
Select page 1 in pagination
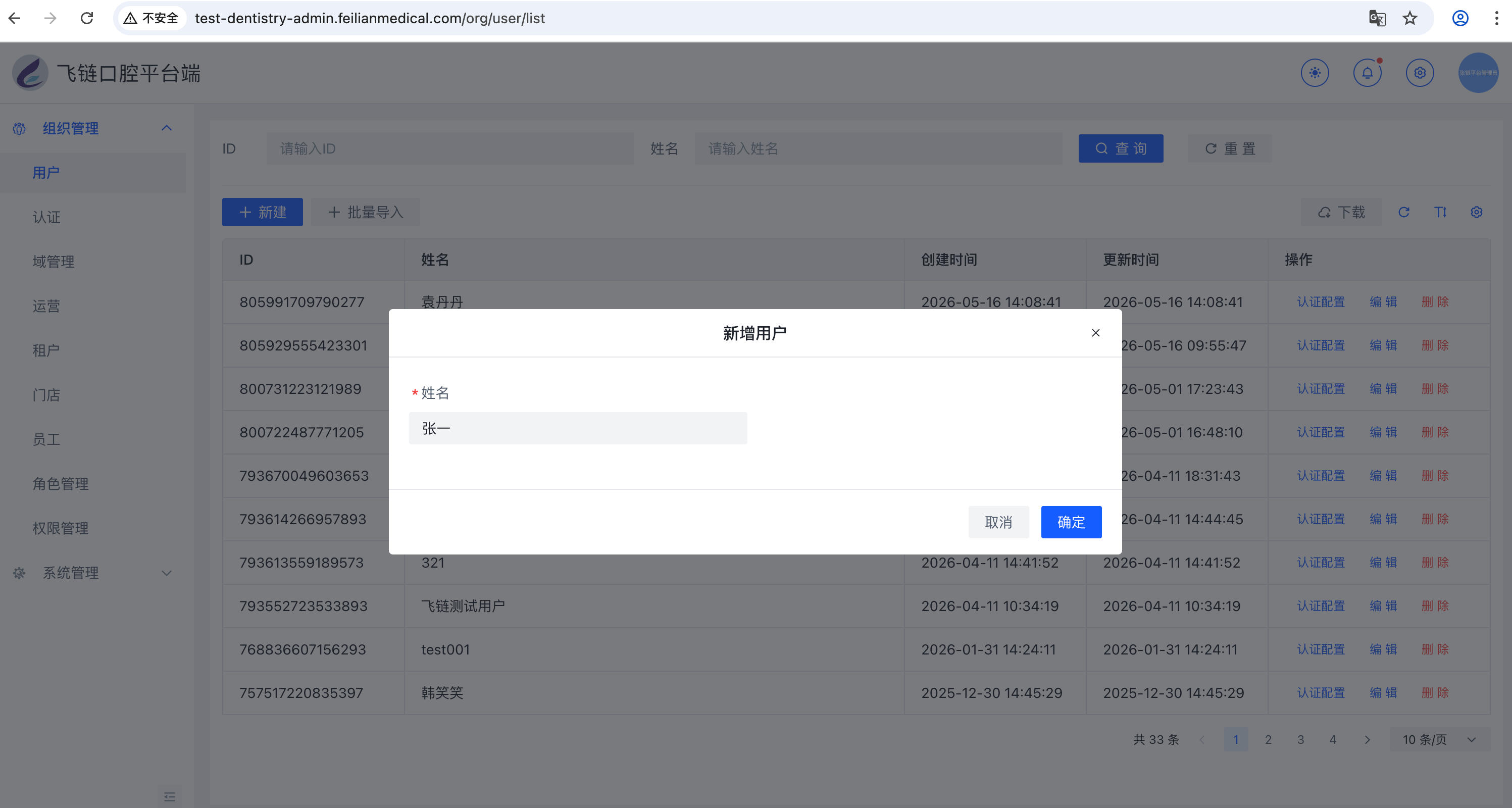[x=1236, y=739]
